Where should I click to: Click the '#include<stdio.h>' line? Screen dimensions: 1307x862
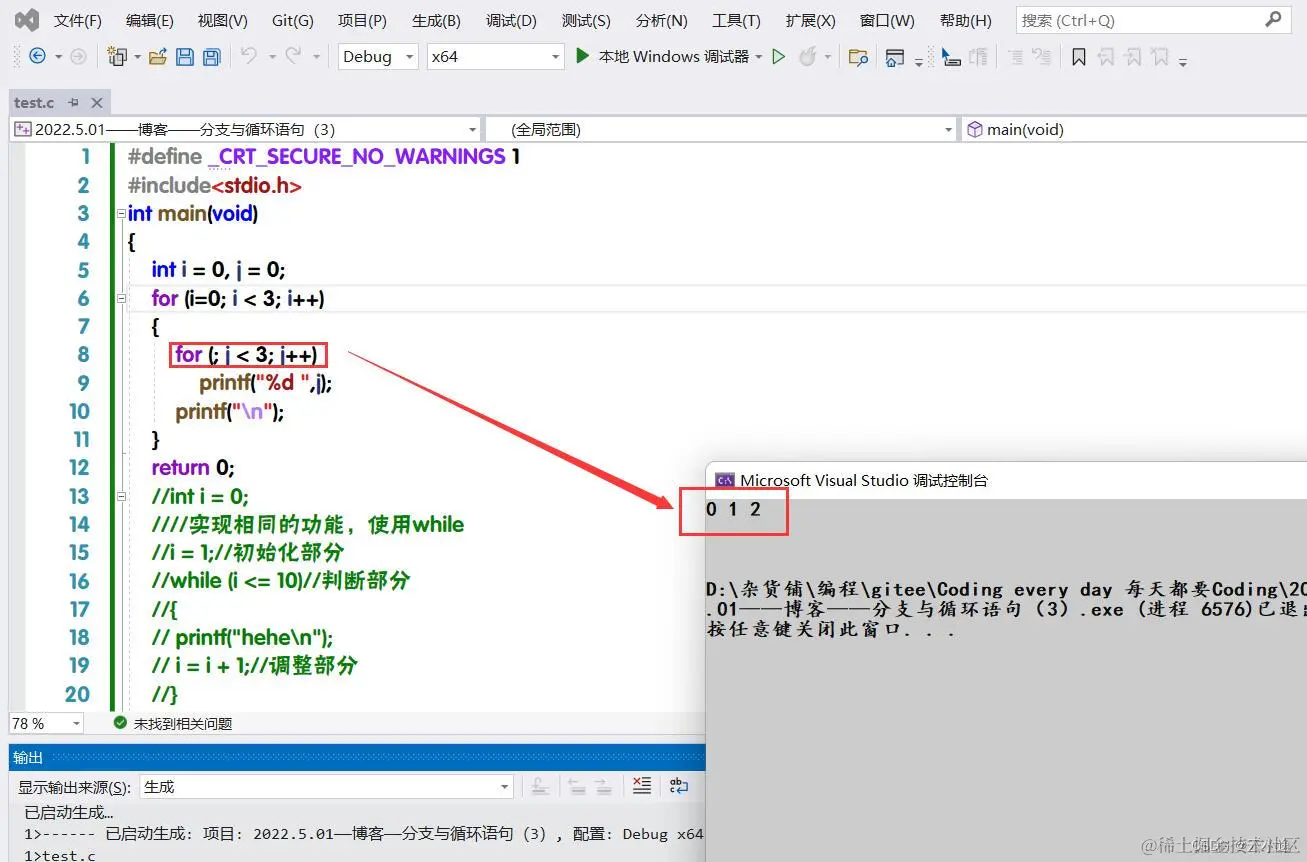click(x=215, y=185)
